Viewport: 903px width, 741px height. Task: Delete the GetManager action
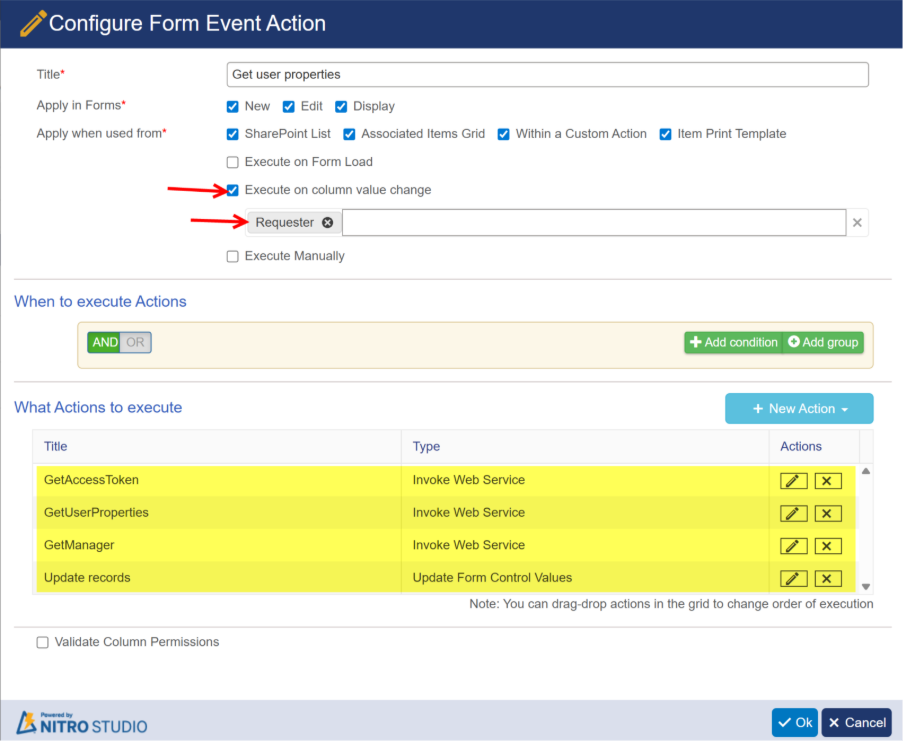click(x=827, y=546)
